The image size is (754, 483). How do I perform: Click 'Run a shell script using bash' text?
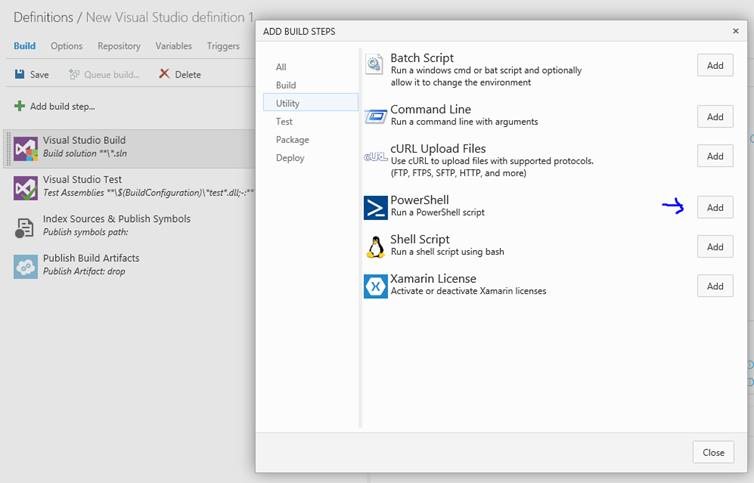(x=447, y=252)
